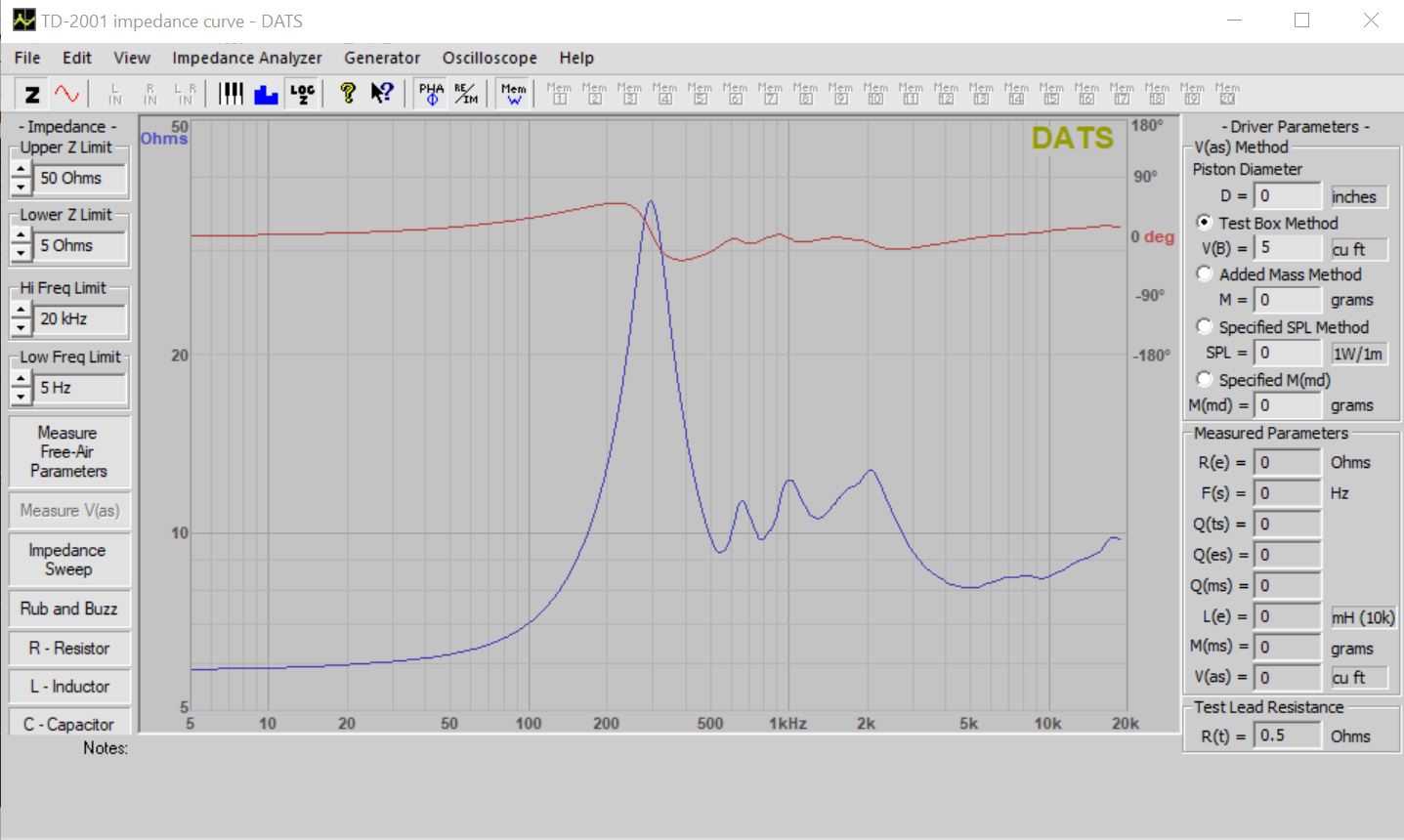Open help with yellow question mark icon

347,94
